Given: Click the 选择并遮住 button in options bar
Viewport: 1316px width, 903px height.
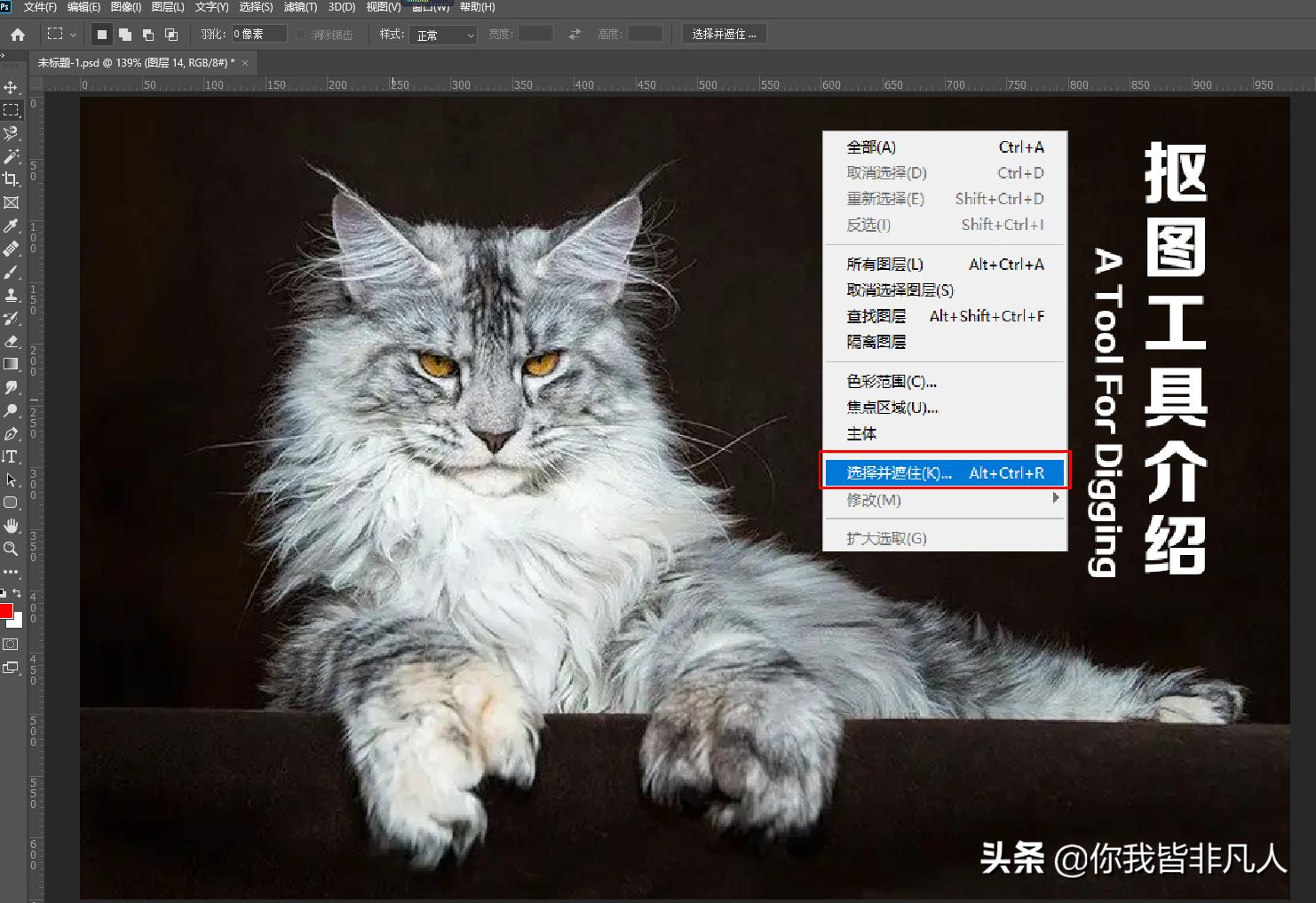Looking at the screenshot, I should pyautogui.click(x=724, y=33).
